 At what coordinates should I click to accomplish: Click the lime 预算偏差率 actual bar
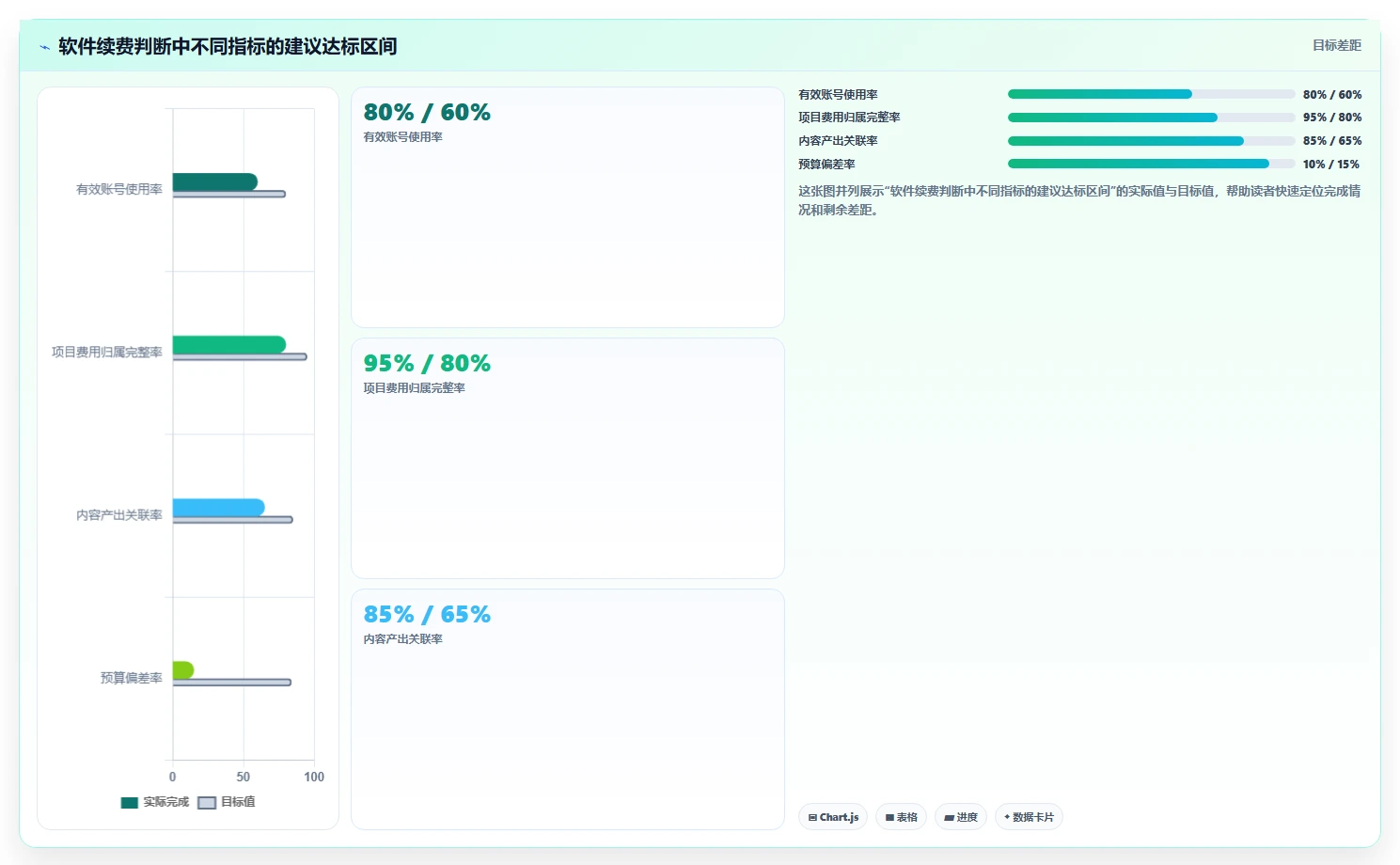point(183,669)
